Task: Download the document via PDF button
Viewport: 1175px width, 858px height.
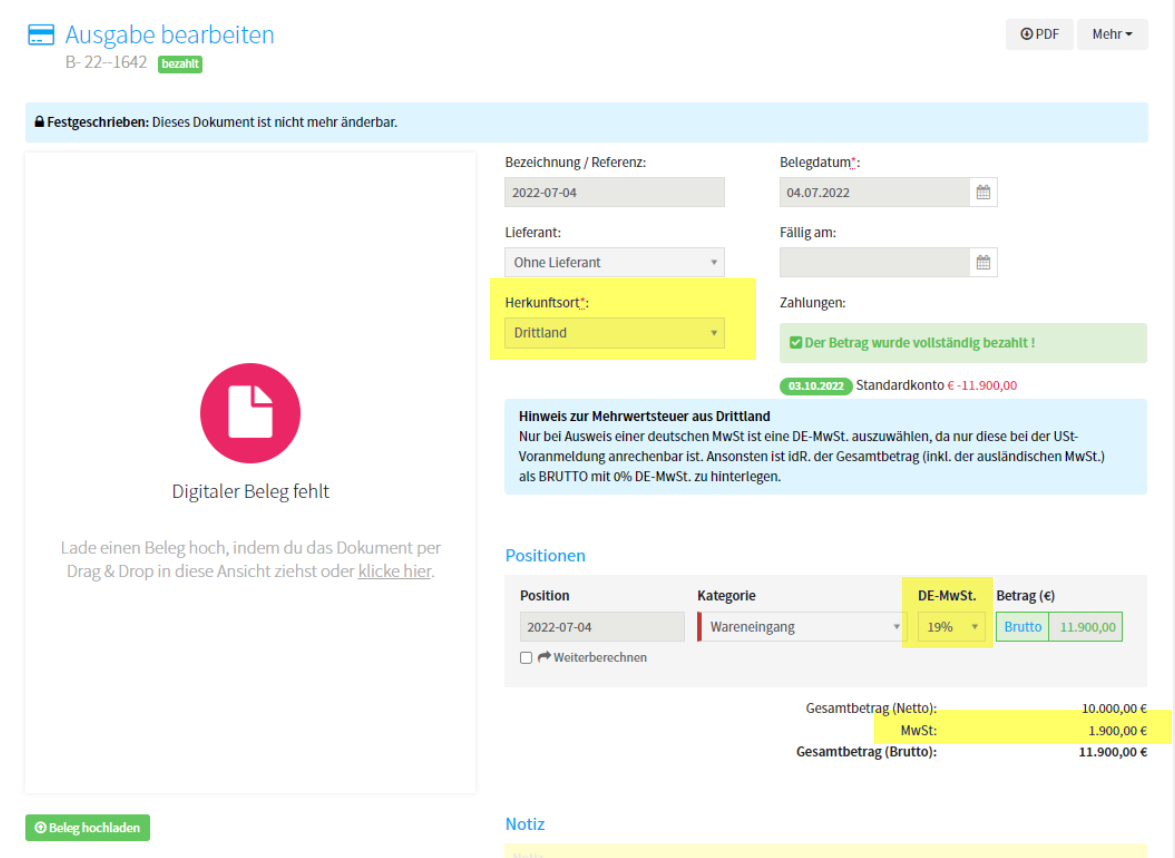Action: point(1039,34)
